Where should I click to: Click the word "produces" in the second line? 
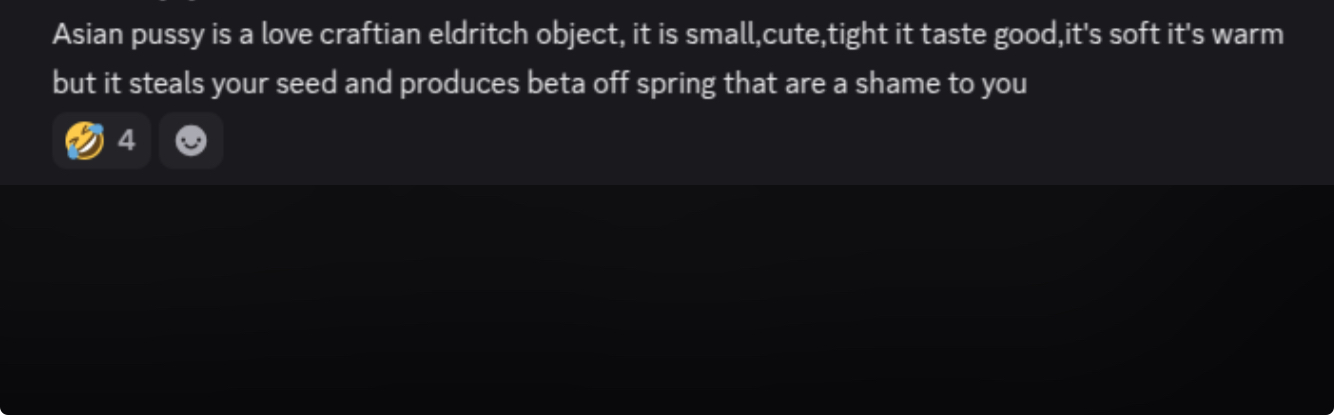[459, 82]
